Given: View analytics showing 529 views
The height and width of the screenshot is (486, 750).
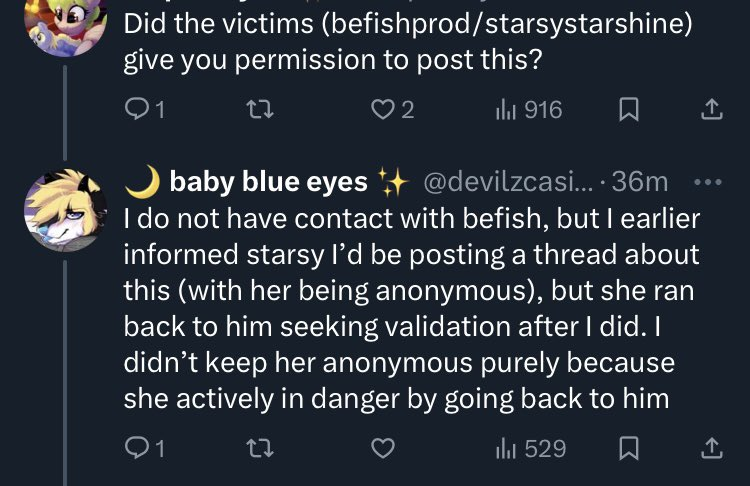Looking at the screenshot, I should 532,448.
